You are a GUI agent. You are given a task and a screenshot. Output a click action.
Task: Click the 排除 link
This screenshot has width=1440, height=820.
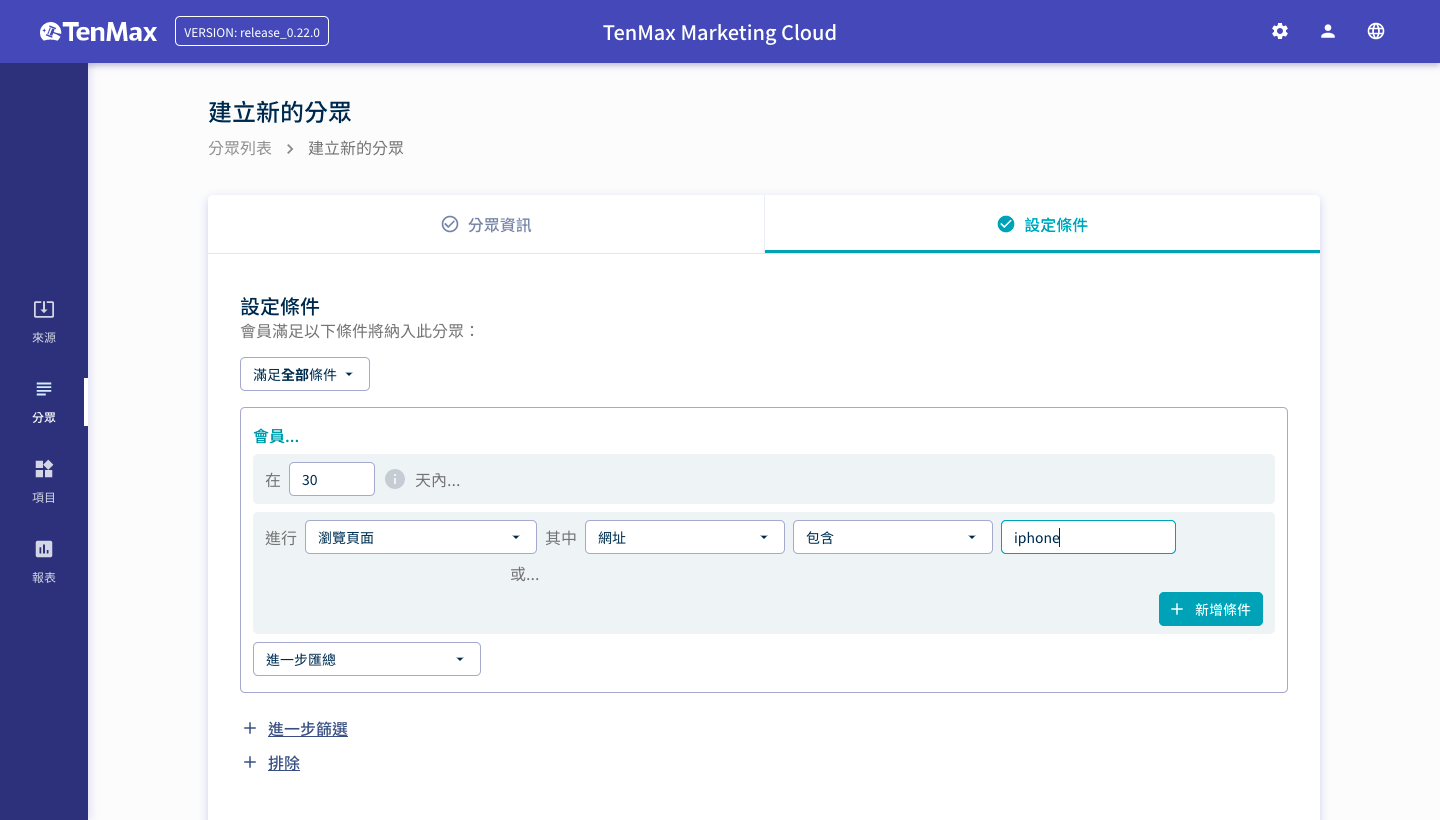(x=284, y=763)
